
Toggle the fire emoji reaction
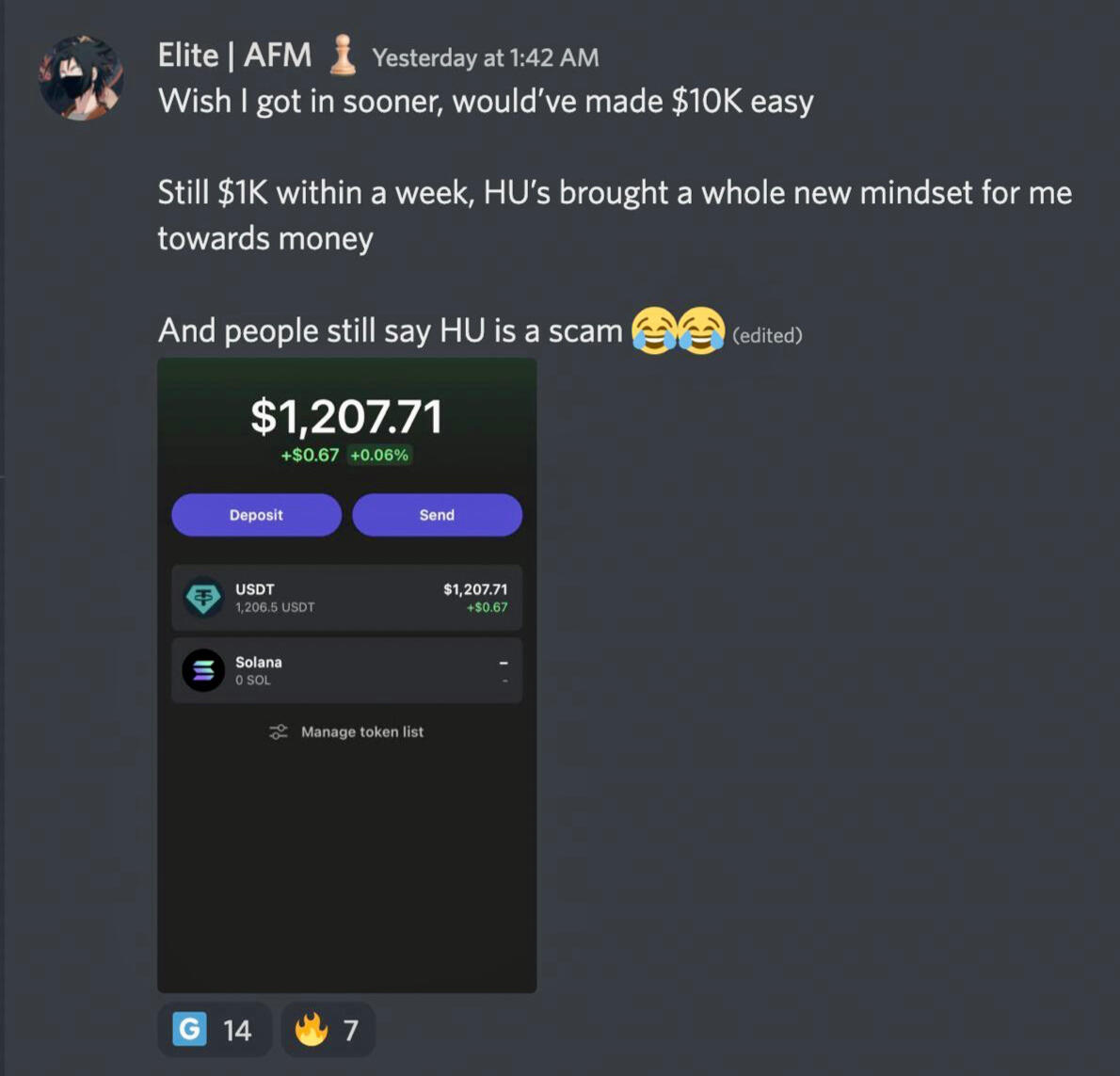328,1030
